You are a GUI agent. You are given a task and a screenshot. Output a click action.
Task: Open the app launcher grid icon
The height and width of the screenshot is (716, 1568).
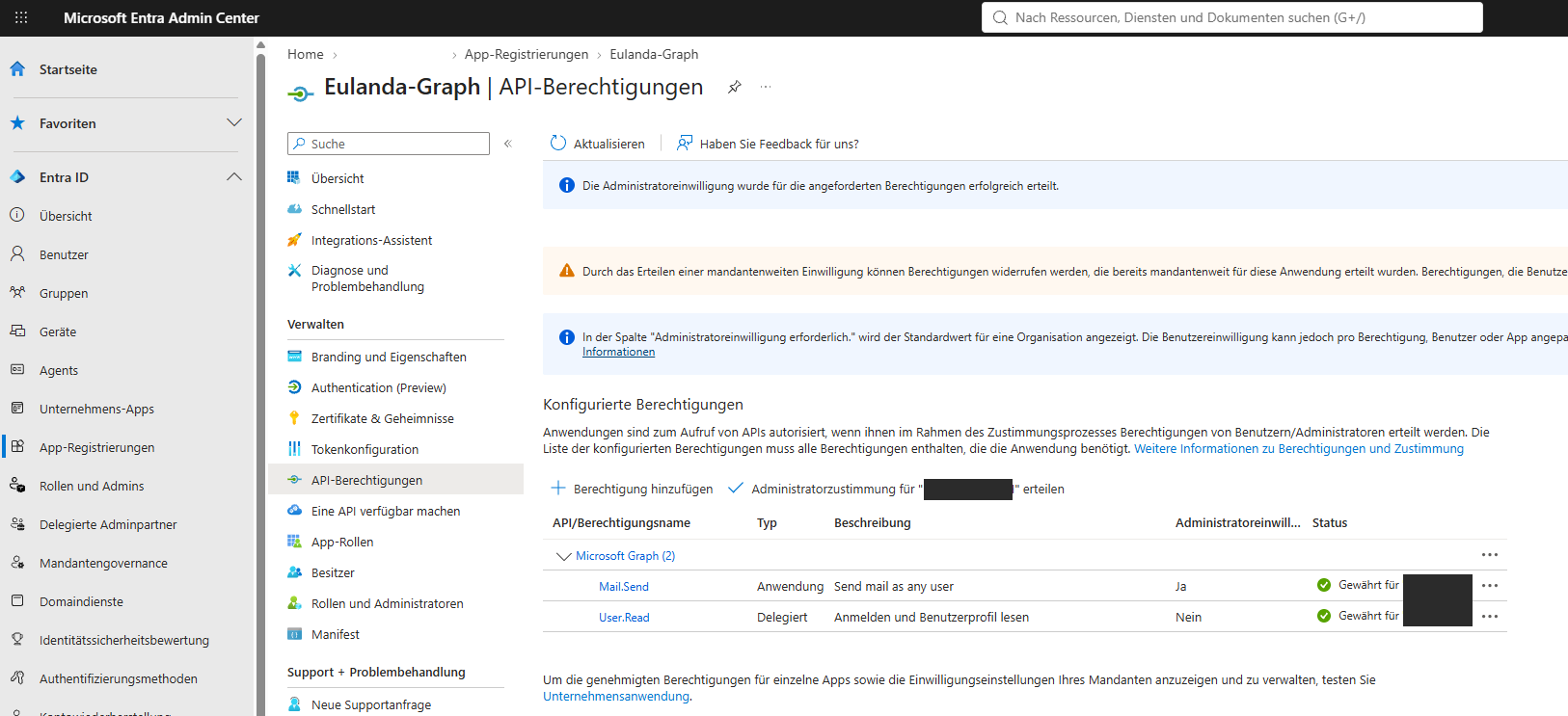pyautogui.click(x=21, y=17)
